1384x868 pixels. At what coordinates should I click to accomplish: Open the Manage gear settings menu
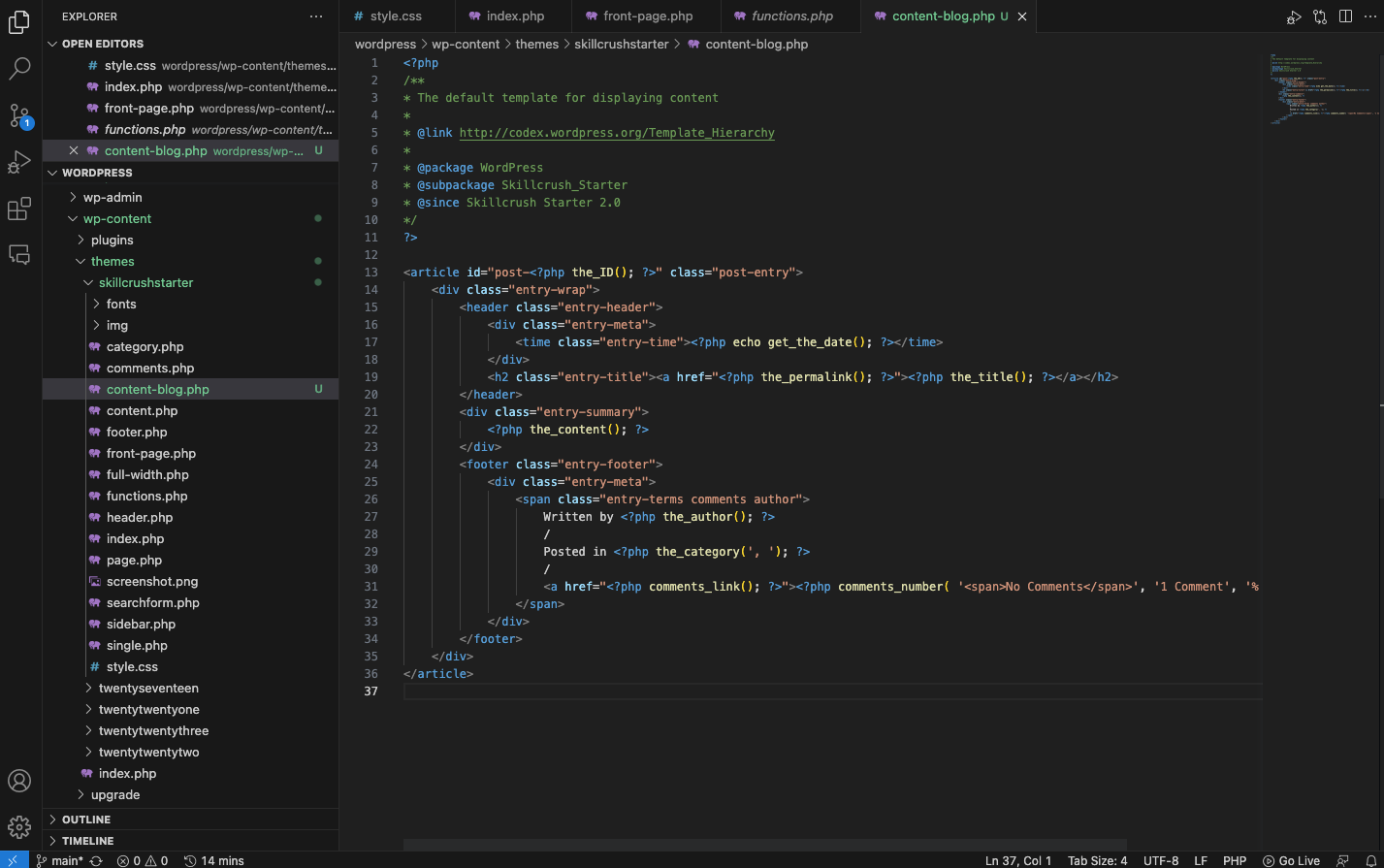[20, 826]
